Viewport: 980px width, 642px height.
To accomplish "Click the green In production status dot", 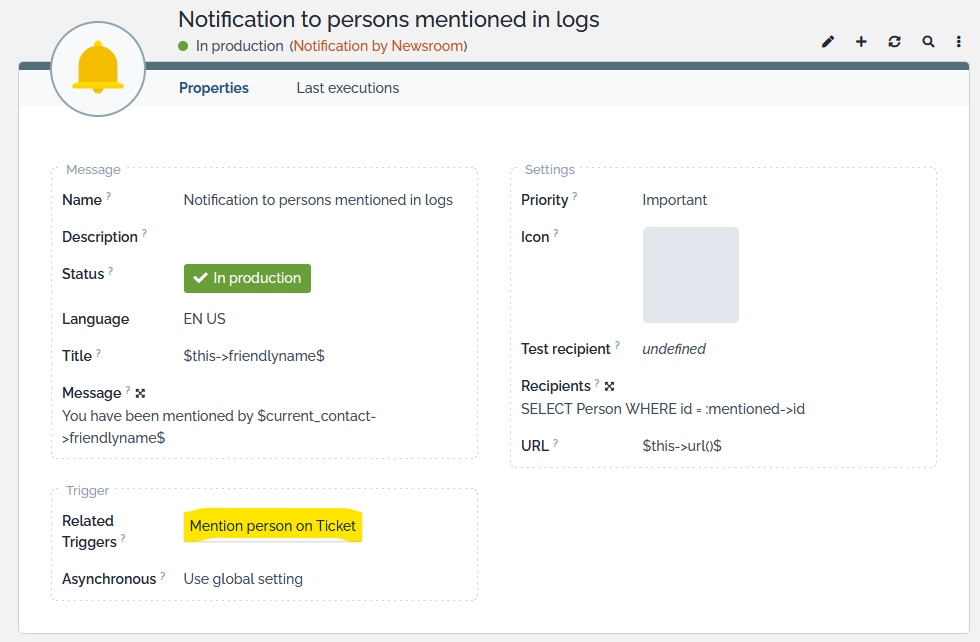I will (x=183, y=46).
